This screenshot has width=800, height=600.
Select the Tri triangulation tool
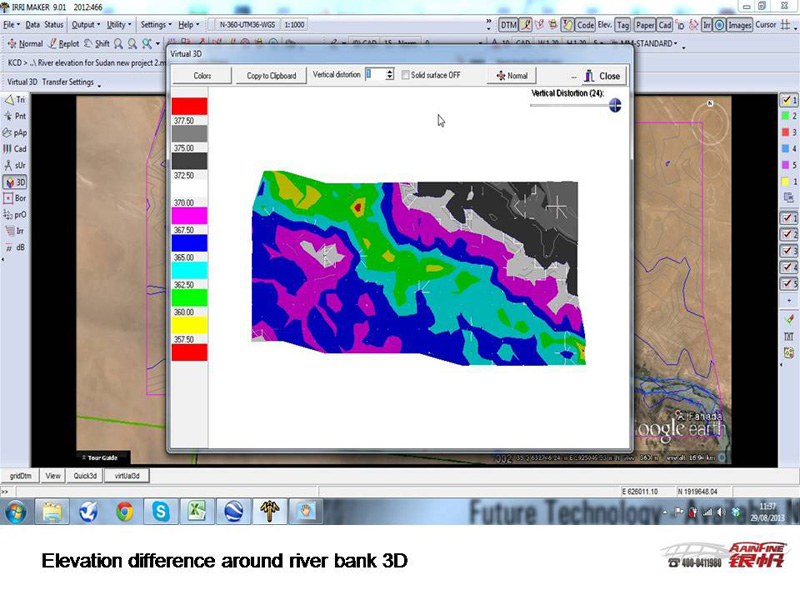(x=15, y=100)
